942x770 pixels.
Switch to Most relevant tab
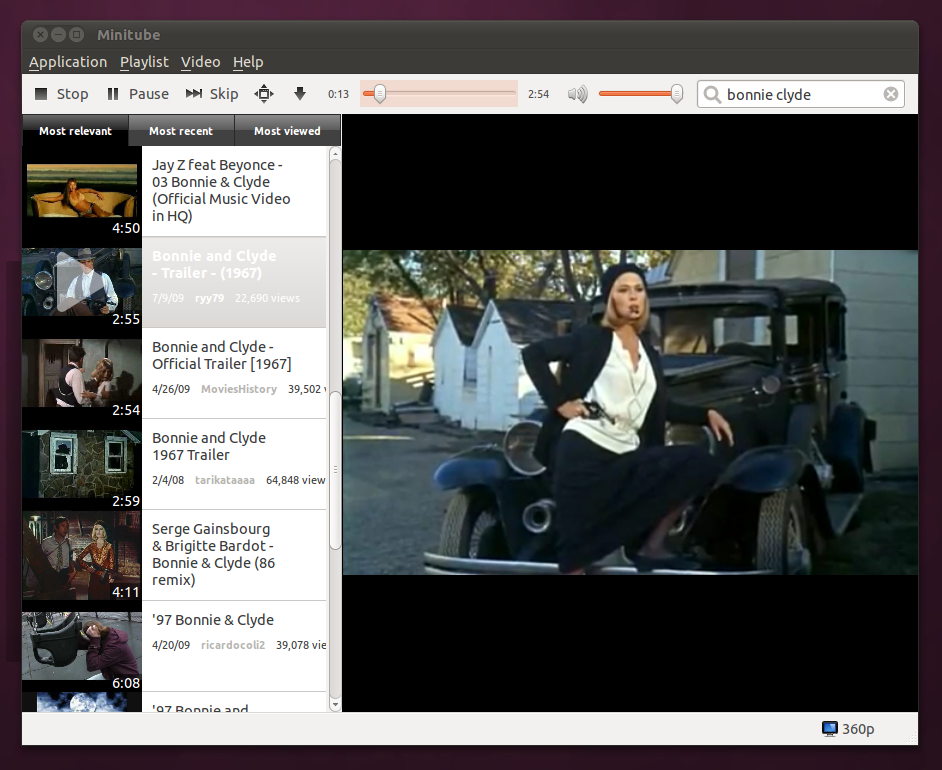(x=75, y=131)
